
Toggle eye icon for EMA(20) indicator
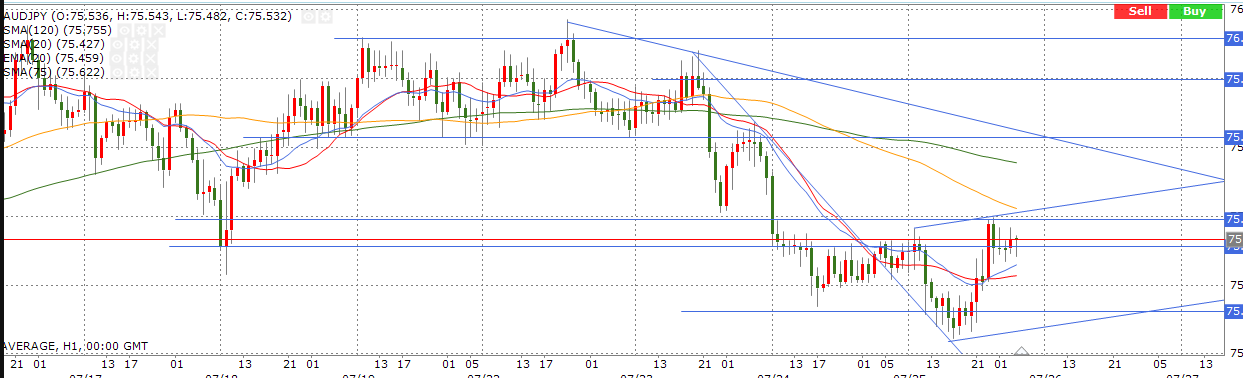pyautogui.click(x=117, y=59)
